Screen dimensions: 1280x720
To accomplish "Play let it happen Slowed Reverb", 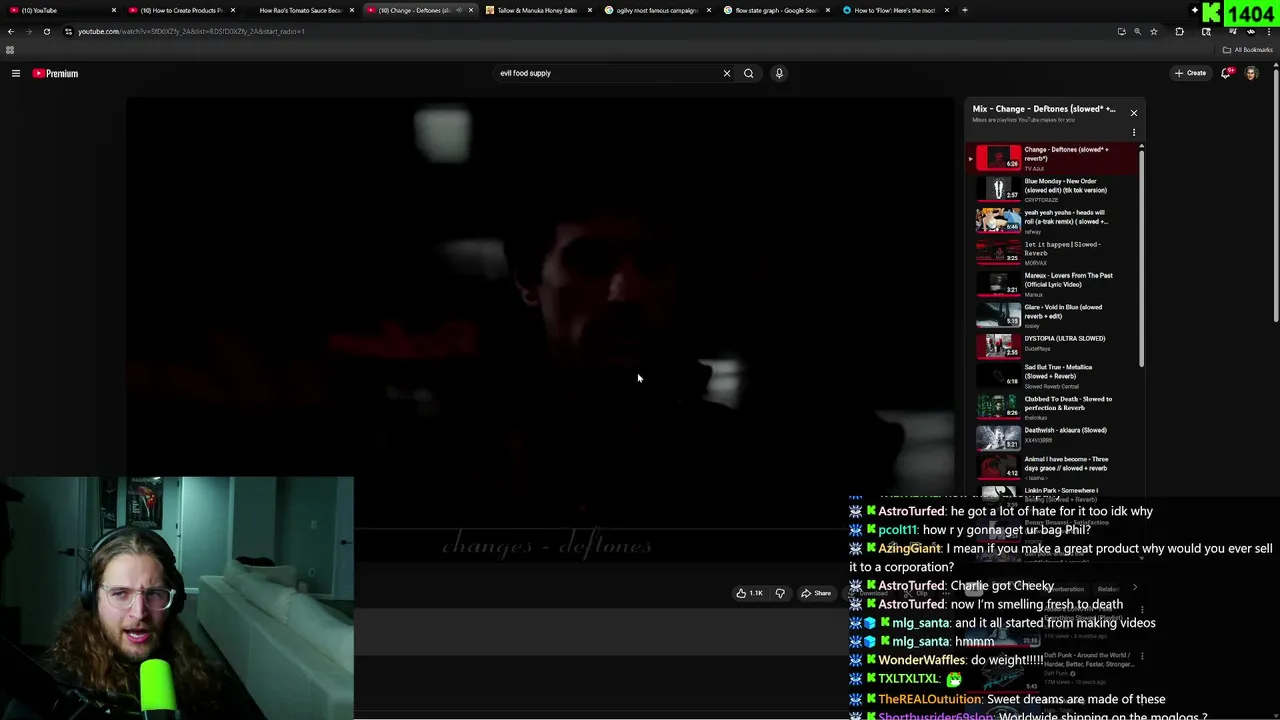I will point(1052,252).
